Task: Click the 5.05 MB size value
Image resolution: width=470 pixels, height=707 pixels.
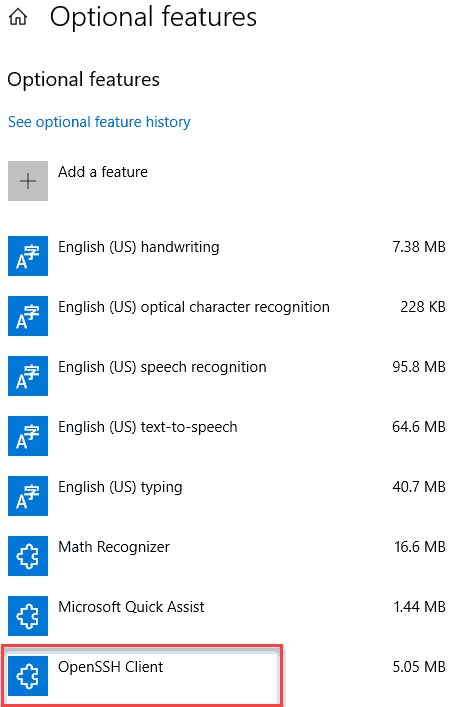Action: coord(419,667)
